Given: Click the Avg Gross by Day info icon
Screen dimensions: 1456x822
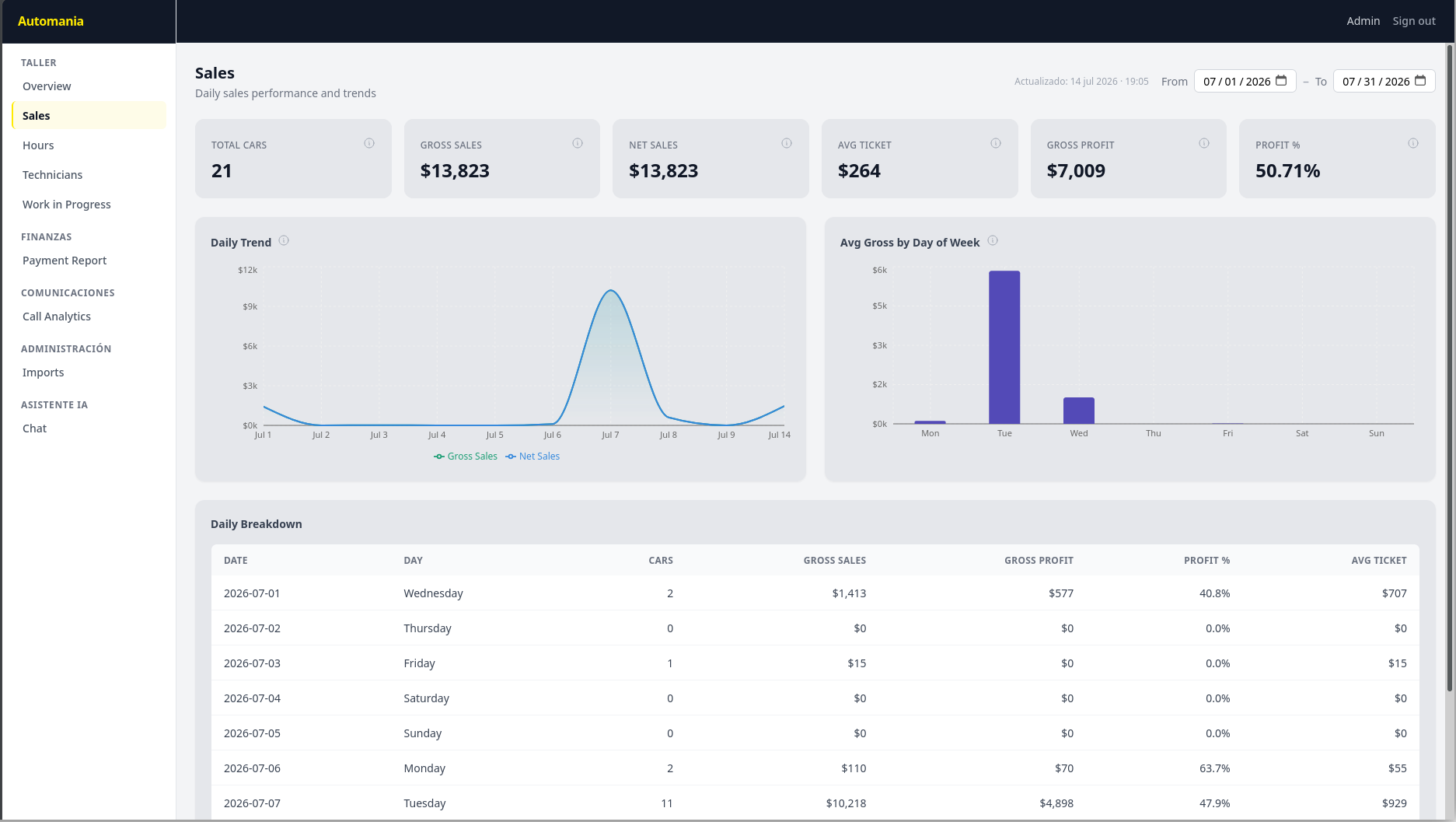Looking at the screenshot, I should point(993,240).
